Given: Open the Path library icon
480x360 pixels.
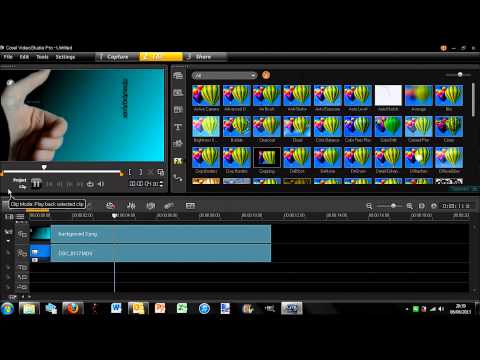Looking at the screenshot, I should pyautogui.click(x=178, y=178).
